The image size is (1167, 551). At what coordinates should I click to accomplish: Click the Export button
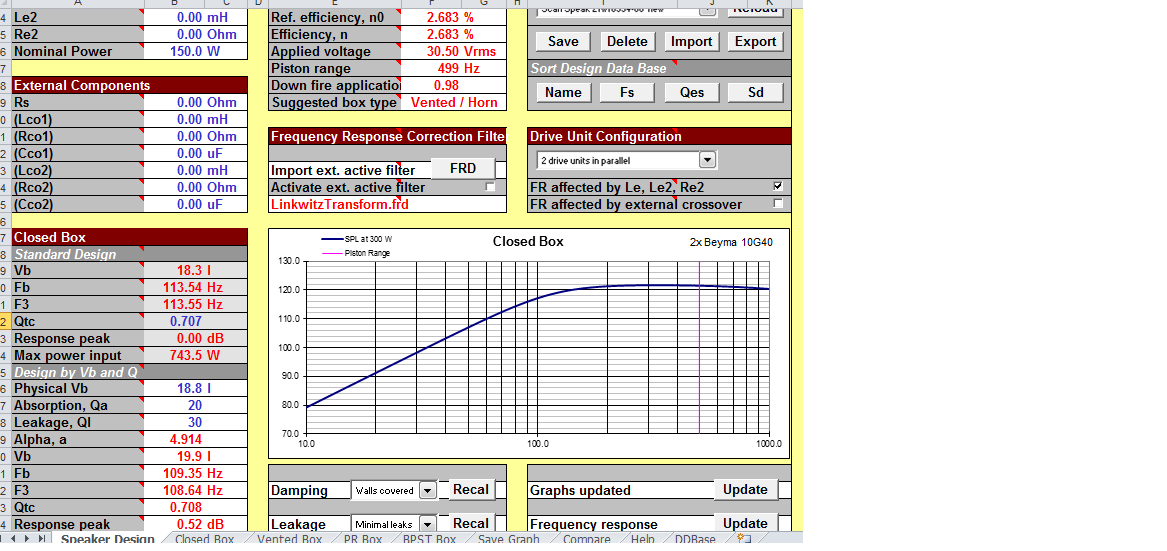[755, 42]
